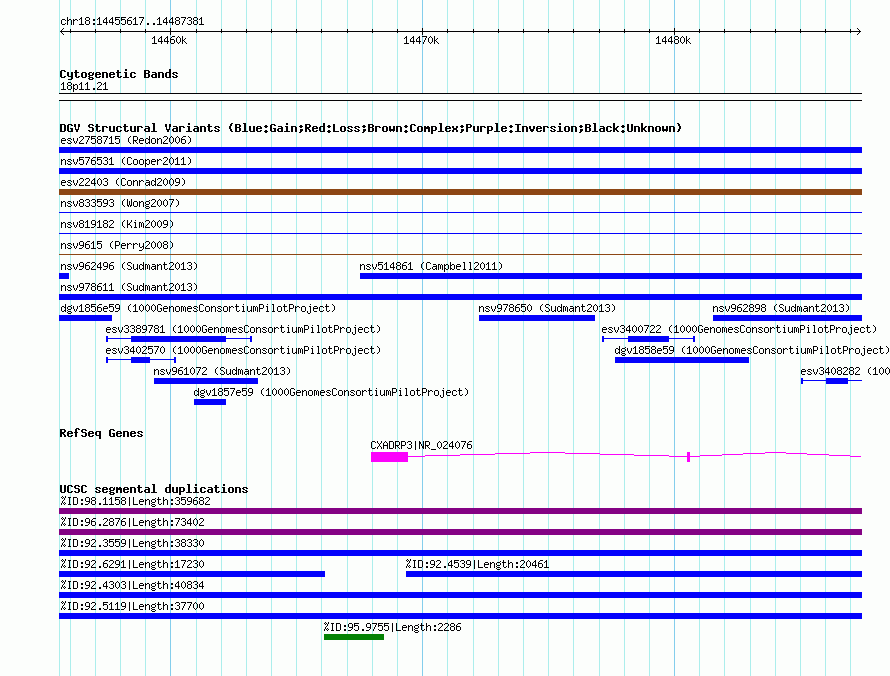The width and height of the screenshot is (890, 676).
Task: Click the chr18:14455617..14487381 coordinate label
Action: pos(132,22)
